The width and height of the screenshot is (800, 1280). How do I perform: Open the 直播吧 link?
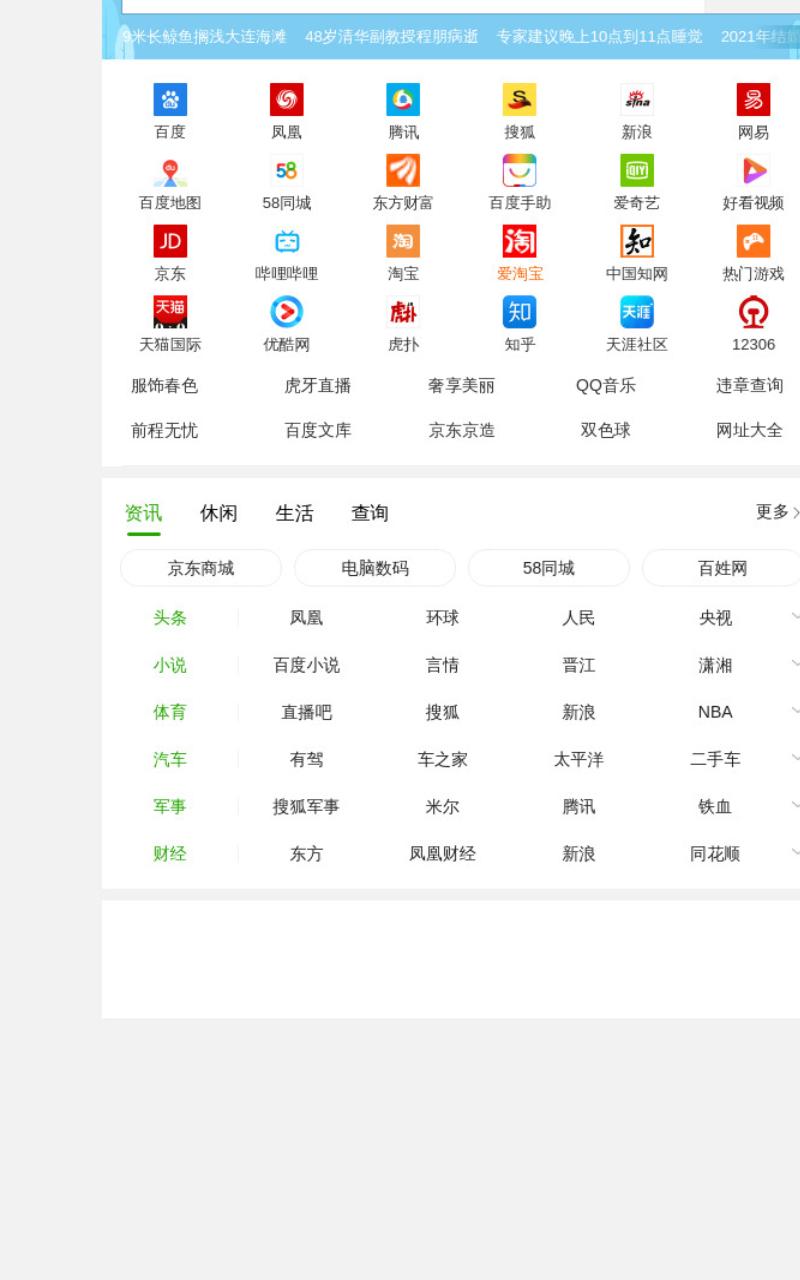click(307, 713)
